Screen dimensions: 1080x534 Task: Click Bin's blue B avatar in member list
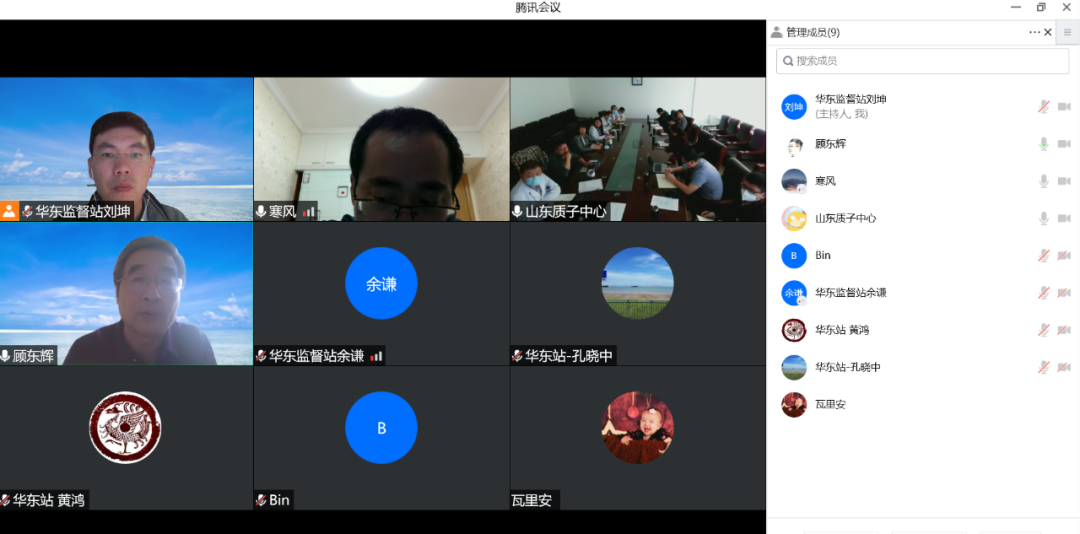point(793,256)
